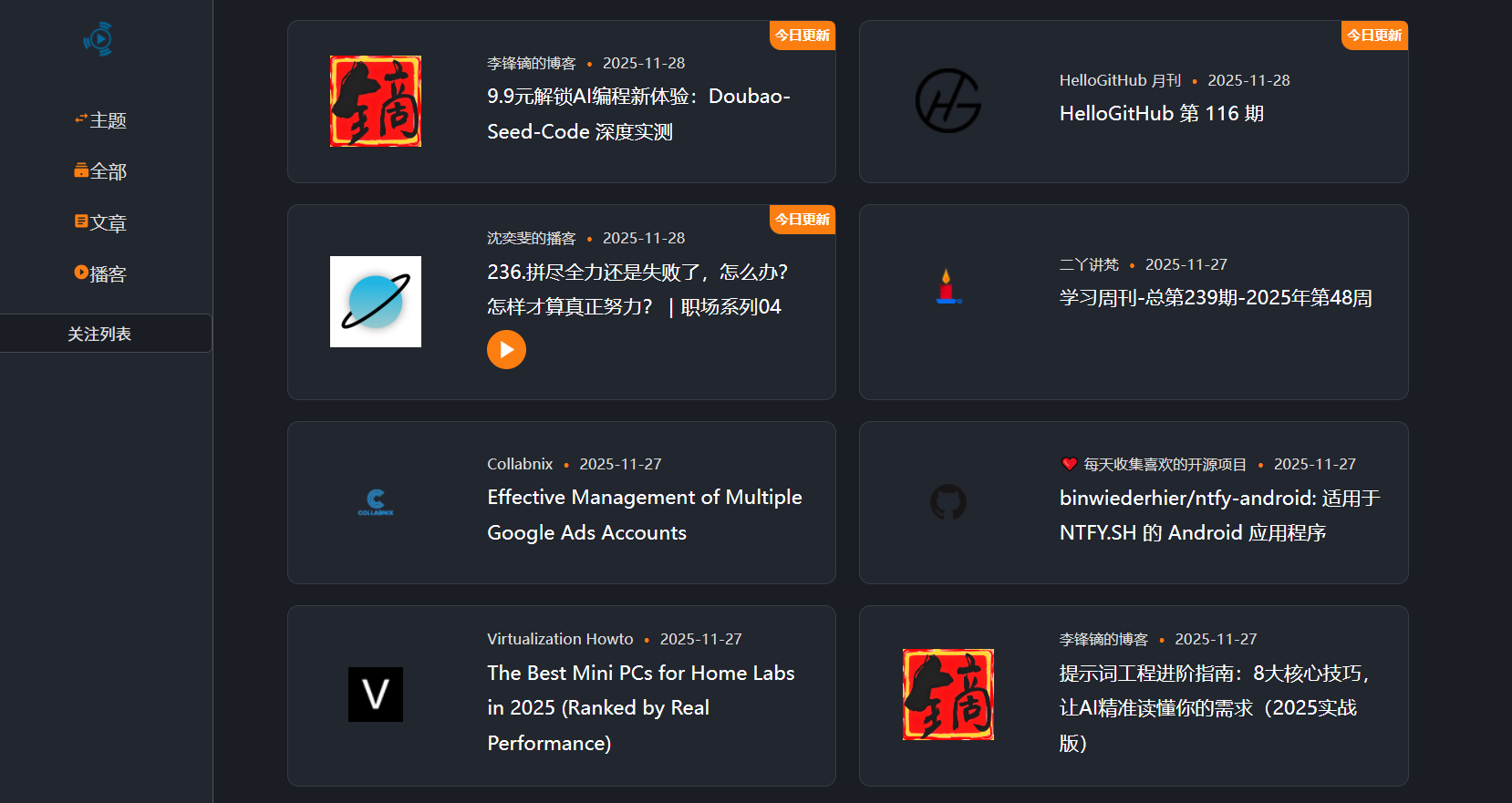The image size is (1512, 803).
Task: Open the binwiederhier/ntfy-android project link
Action: coord(1218,515)
